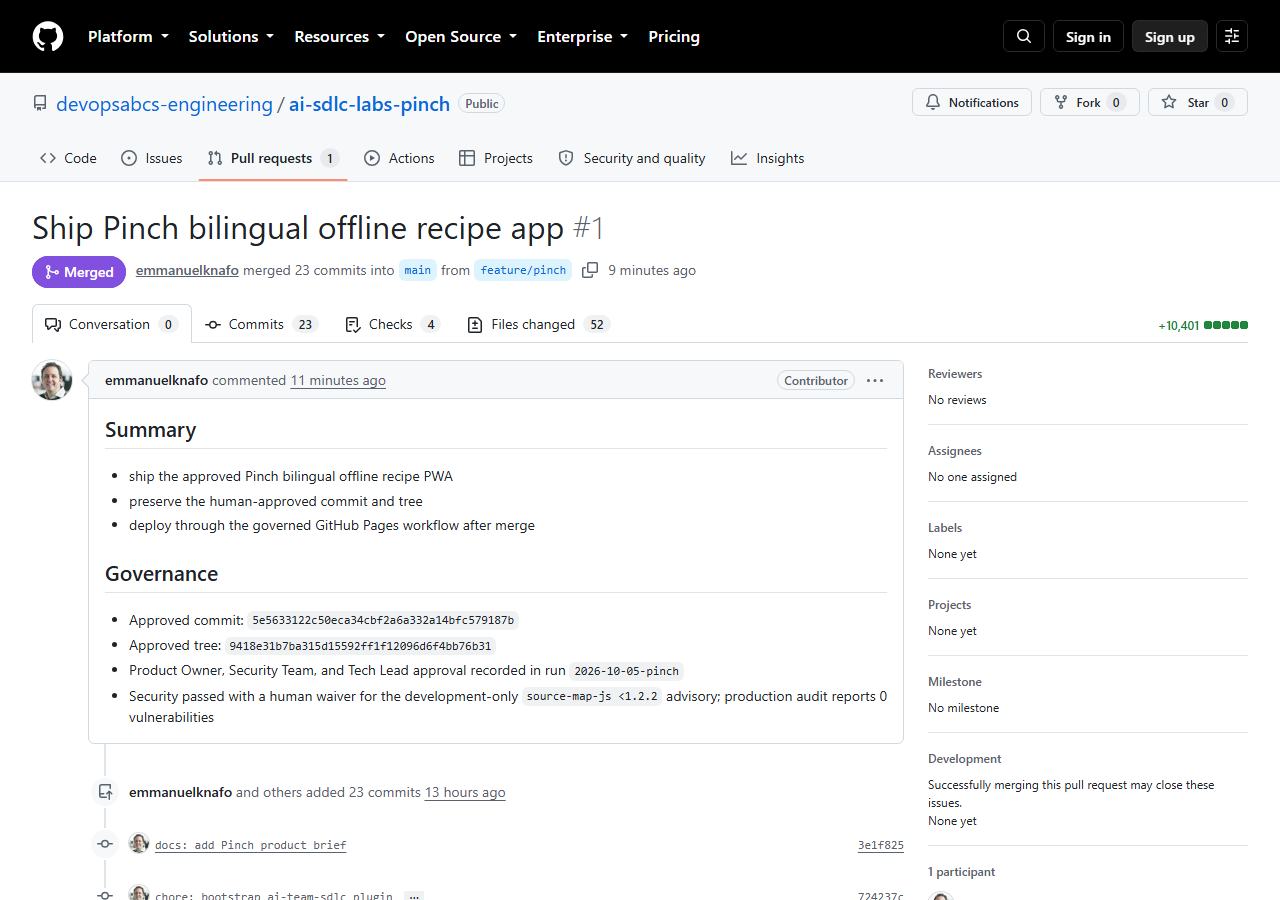Expand the Platform dropdown menu
The height and width of the screenshot is (900, 1280).
point(127,36)
